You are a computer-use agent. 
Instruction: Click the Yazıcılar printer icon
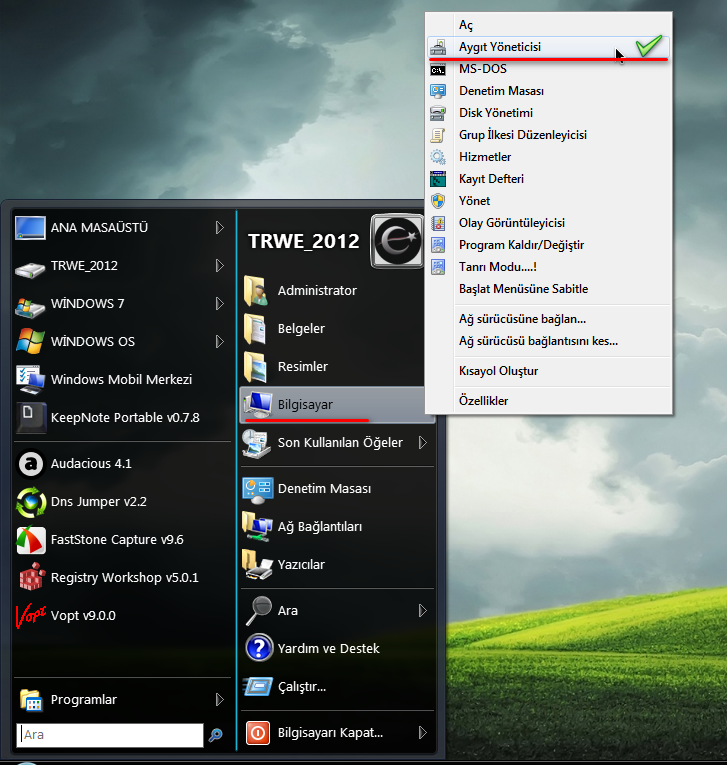click(257, 564)
